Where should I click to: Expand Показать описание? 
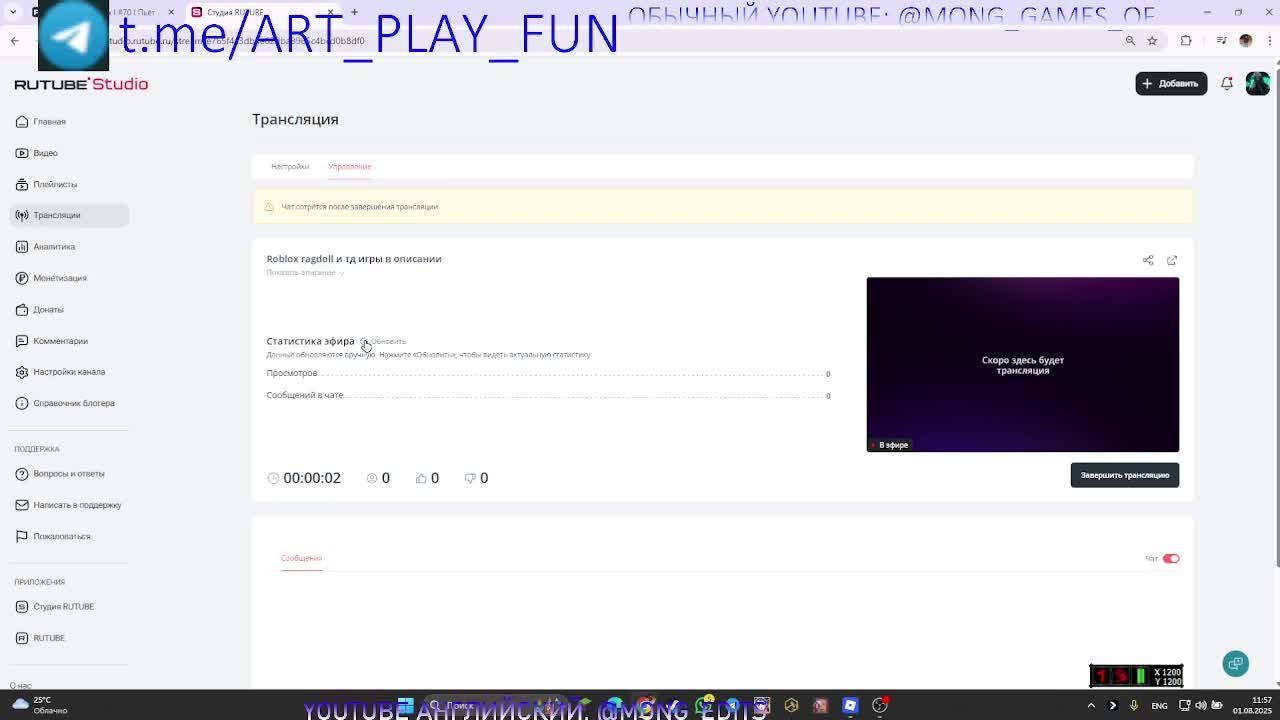pyautogui.click(x=305, y=273)
